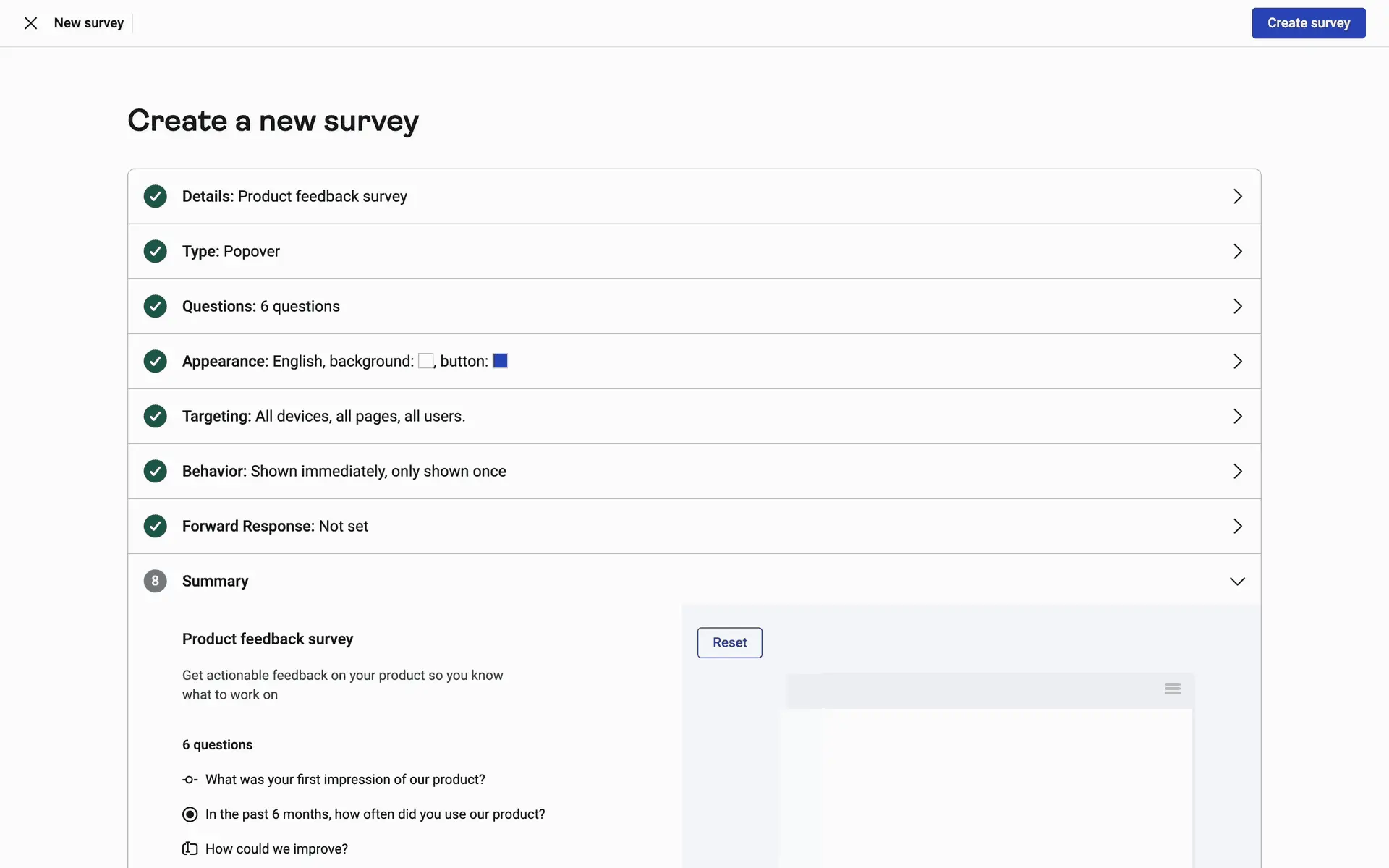Click the green checkmark on Forward Response step
Image resolution: width=1389 pixels, height=868 pixels.
click(155, 526)
